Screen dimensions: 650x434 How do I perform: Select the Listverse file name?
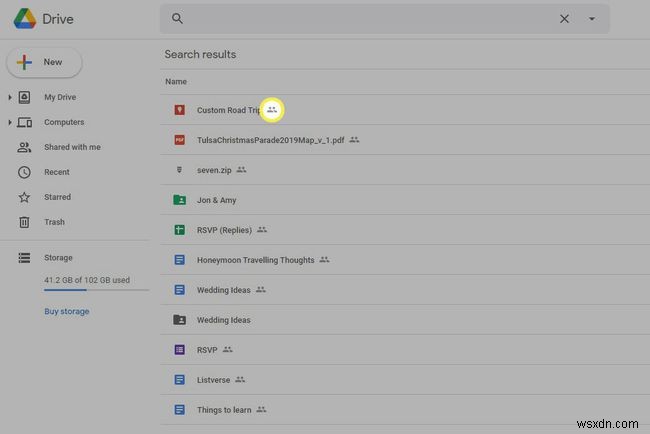click(x=213, y=380)
